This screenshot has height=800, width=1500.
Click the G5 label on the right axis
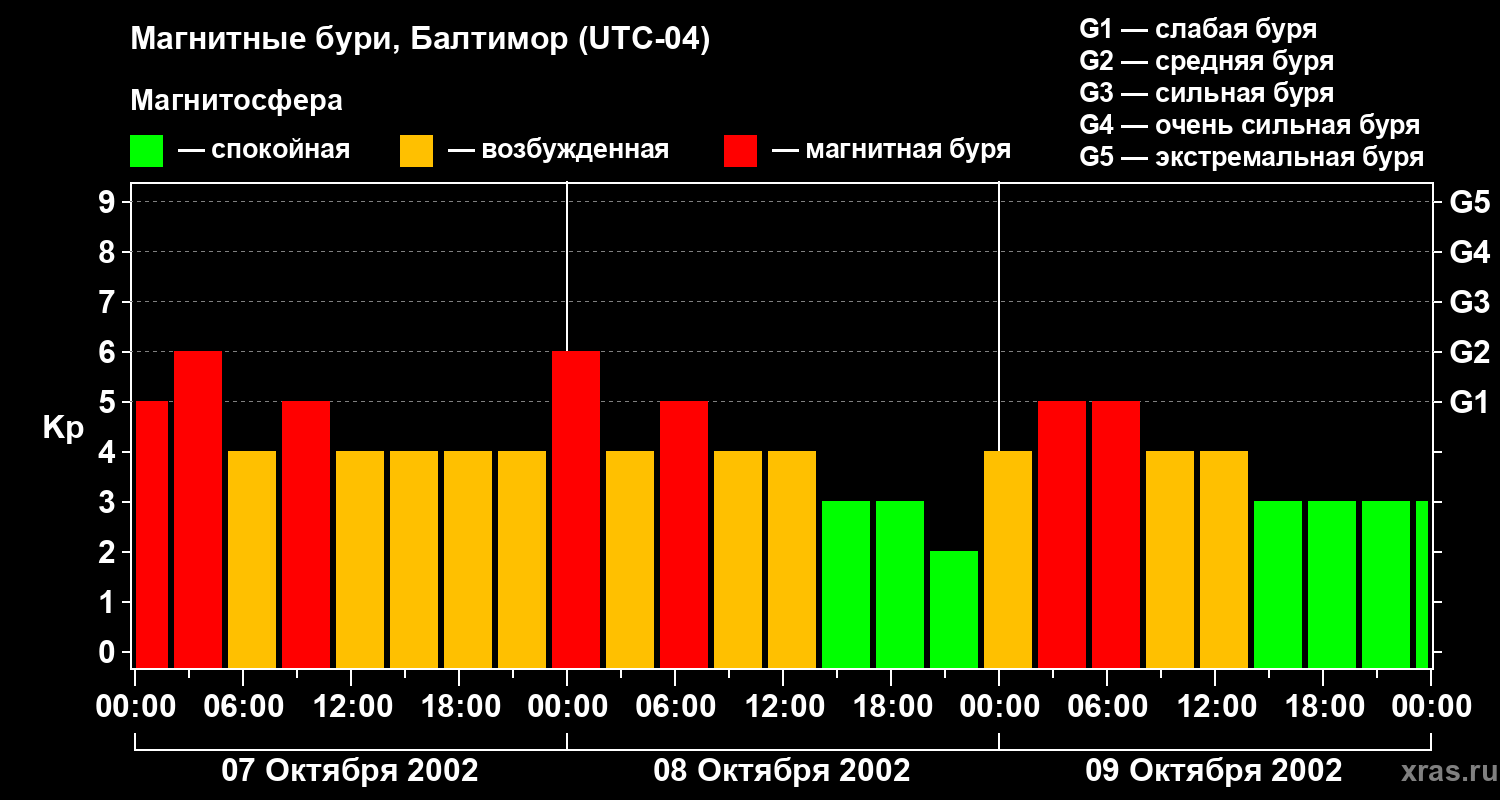point(1469,202)
